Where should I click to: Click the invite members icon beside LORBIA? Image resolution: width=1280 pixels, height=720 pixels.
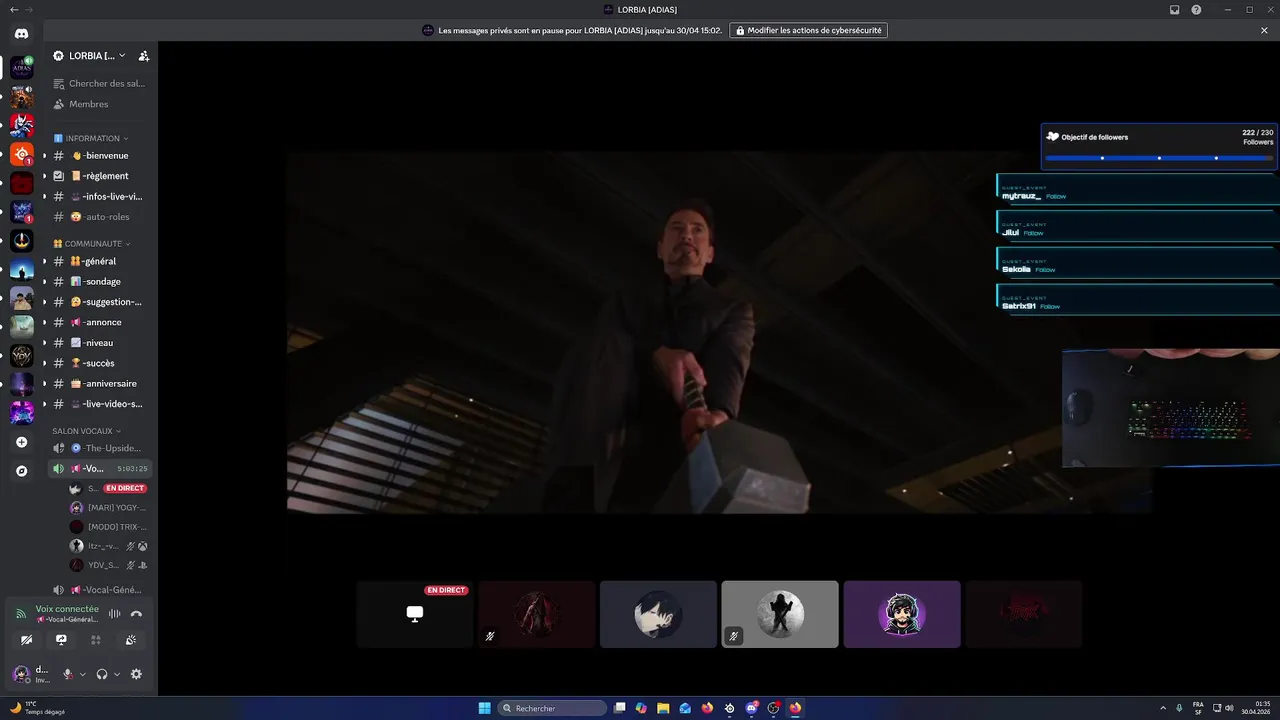point(144,56)
